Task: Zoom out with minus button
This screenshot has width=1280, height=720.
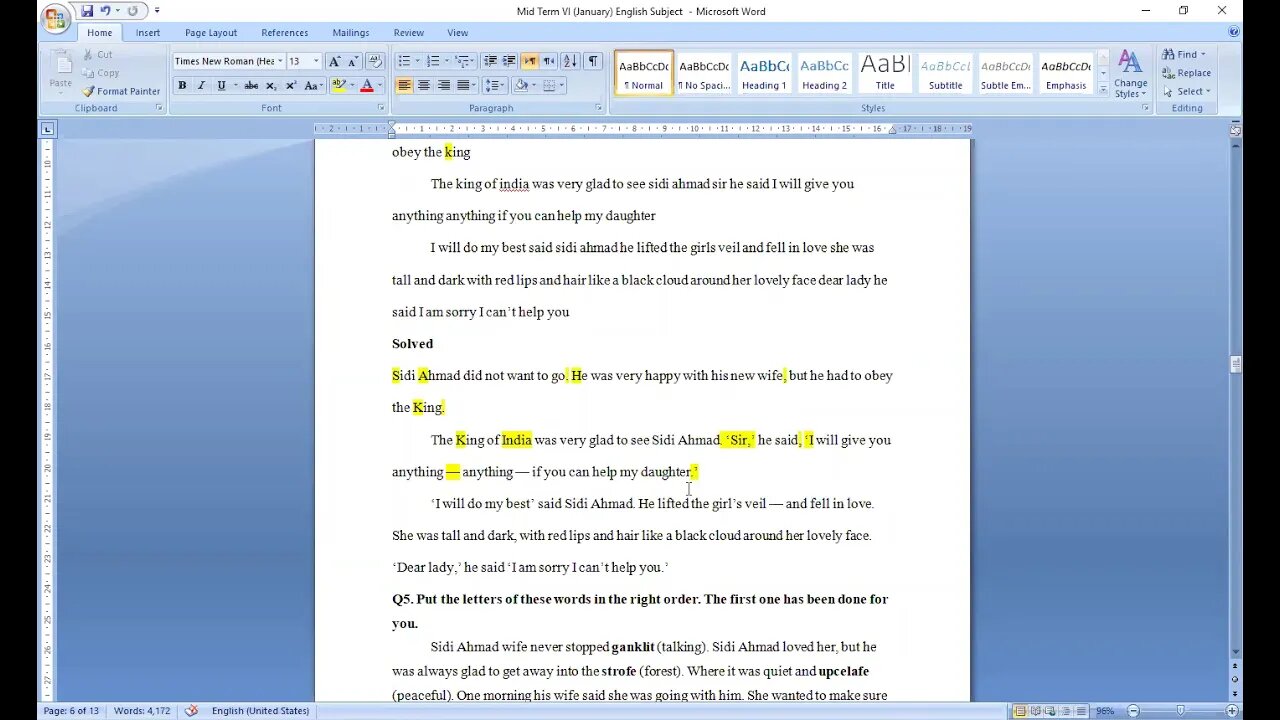Action: 1133,711
